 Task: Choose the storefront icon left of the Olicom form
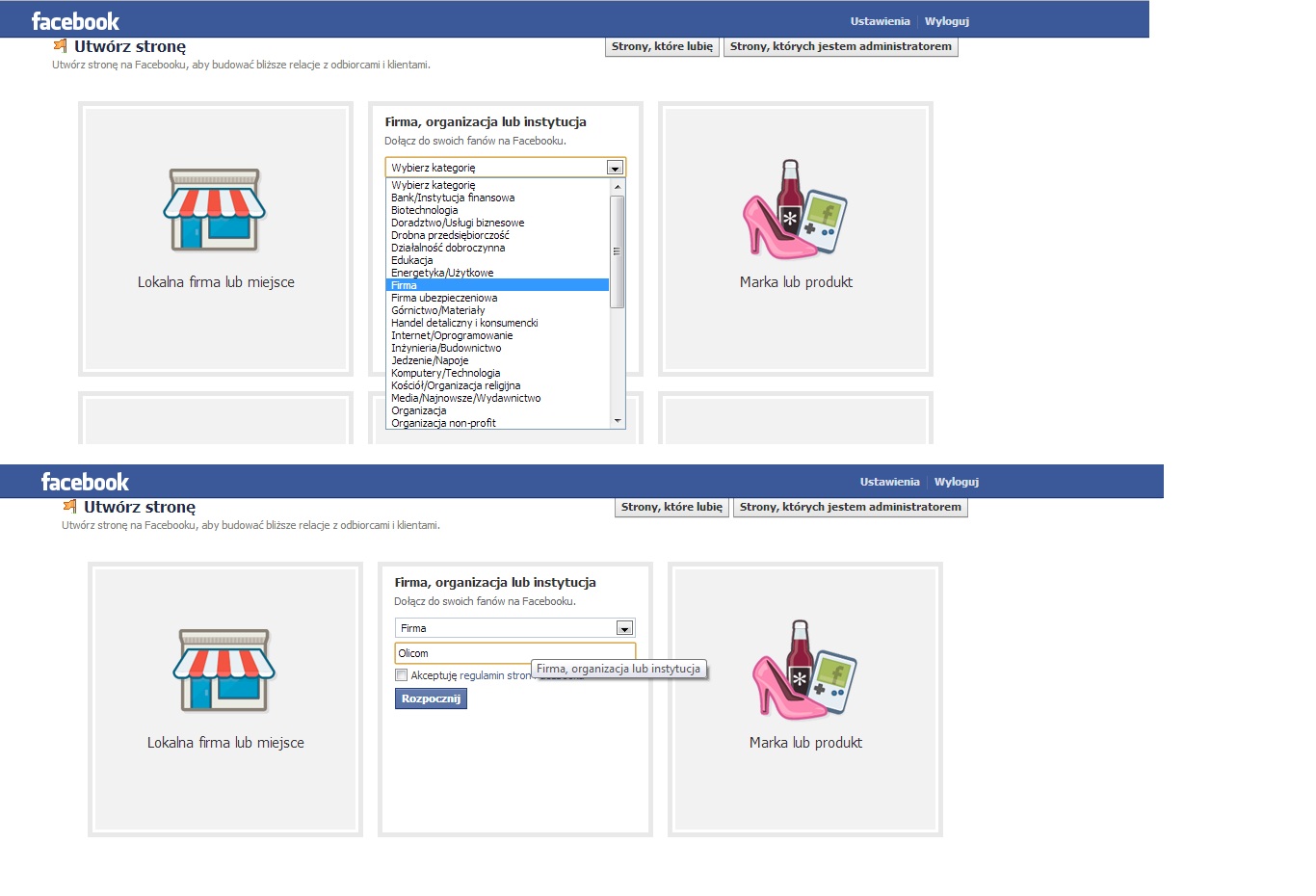(x=224, y=671)
